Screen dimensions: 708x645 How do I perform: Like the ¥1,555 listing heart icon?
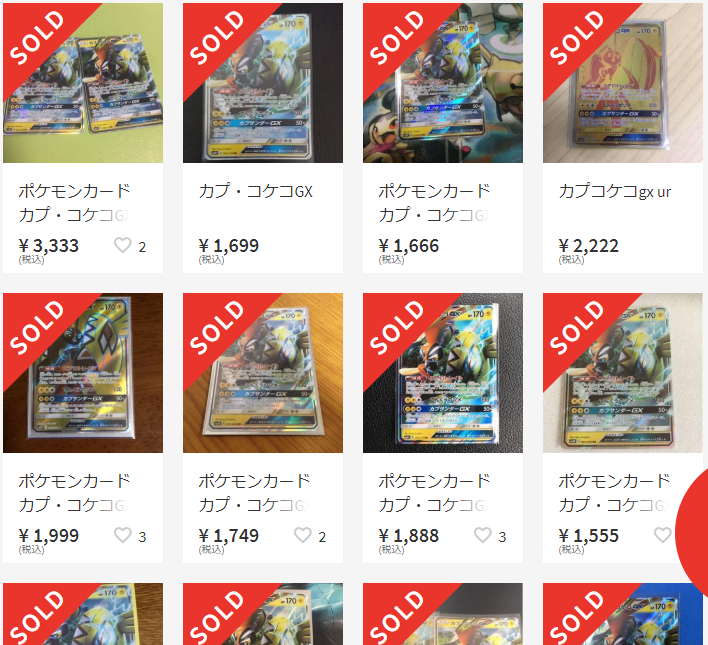click(x=662, y=535)
